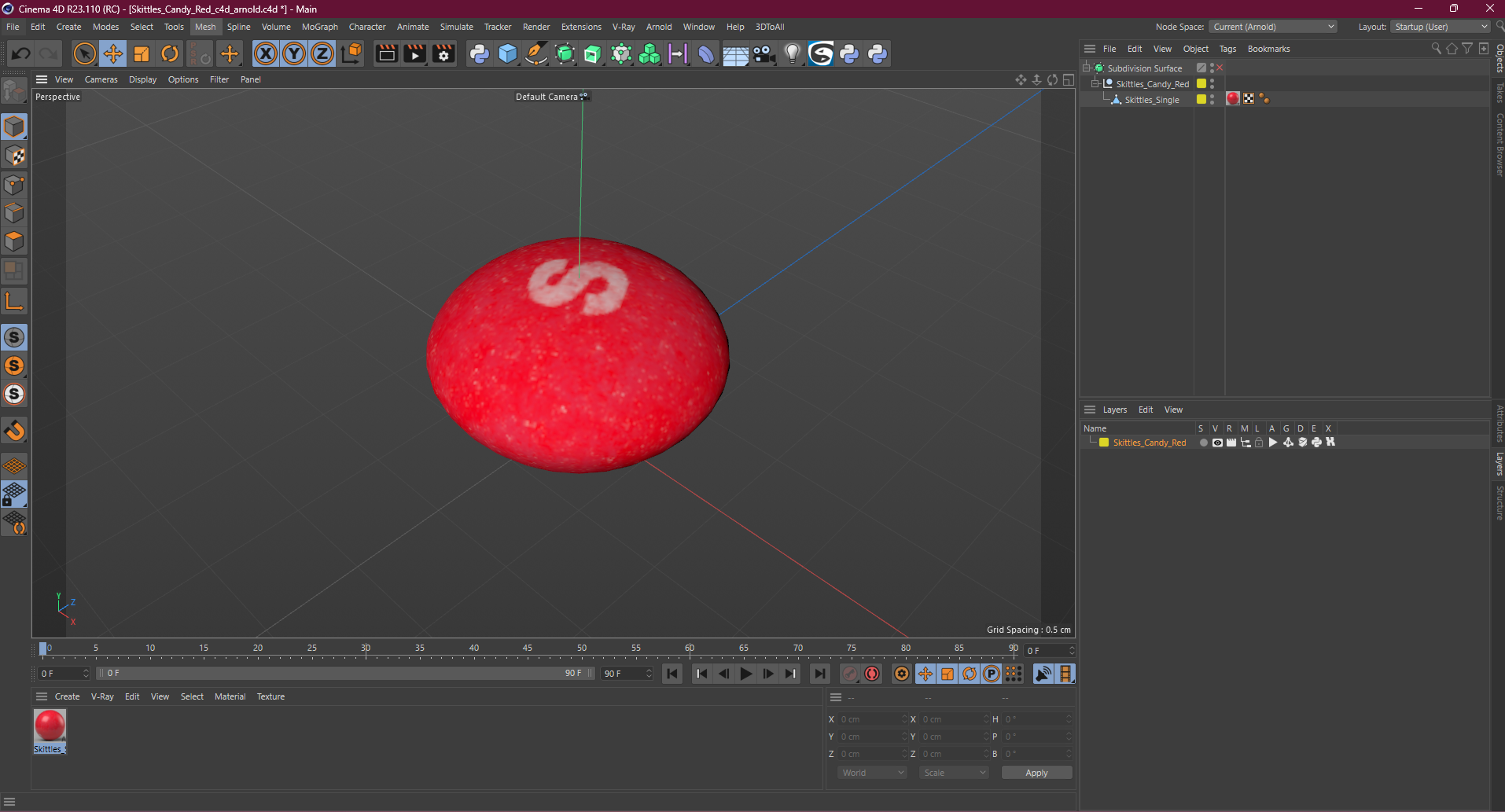
Task: Add a Light object
Action: pos(793,53)
